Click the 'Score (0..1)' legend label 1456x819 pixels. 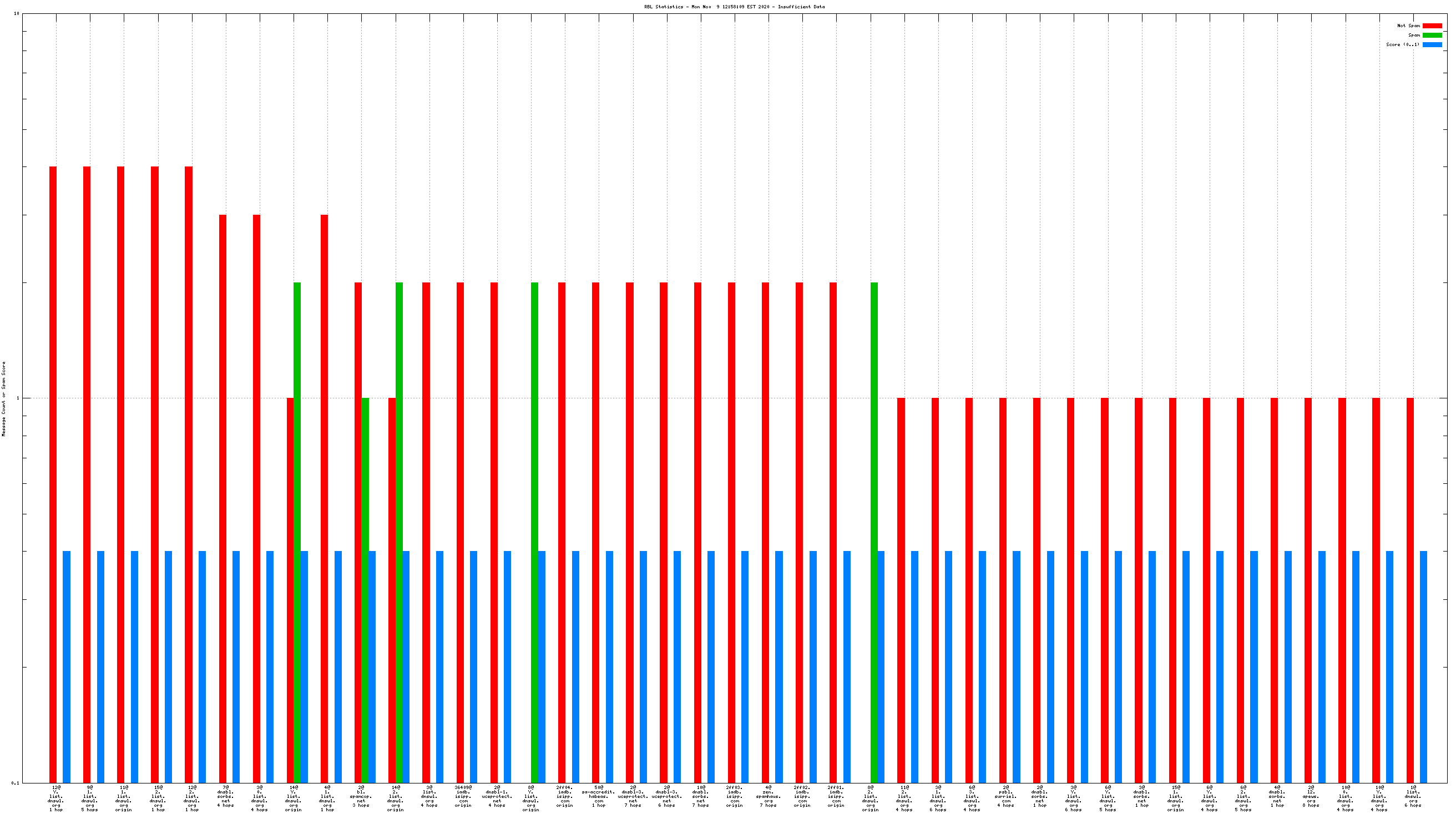pos(1402,44)
